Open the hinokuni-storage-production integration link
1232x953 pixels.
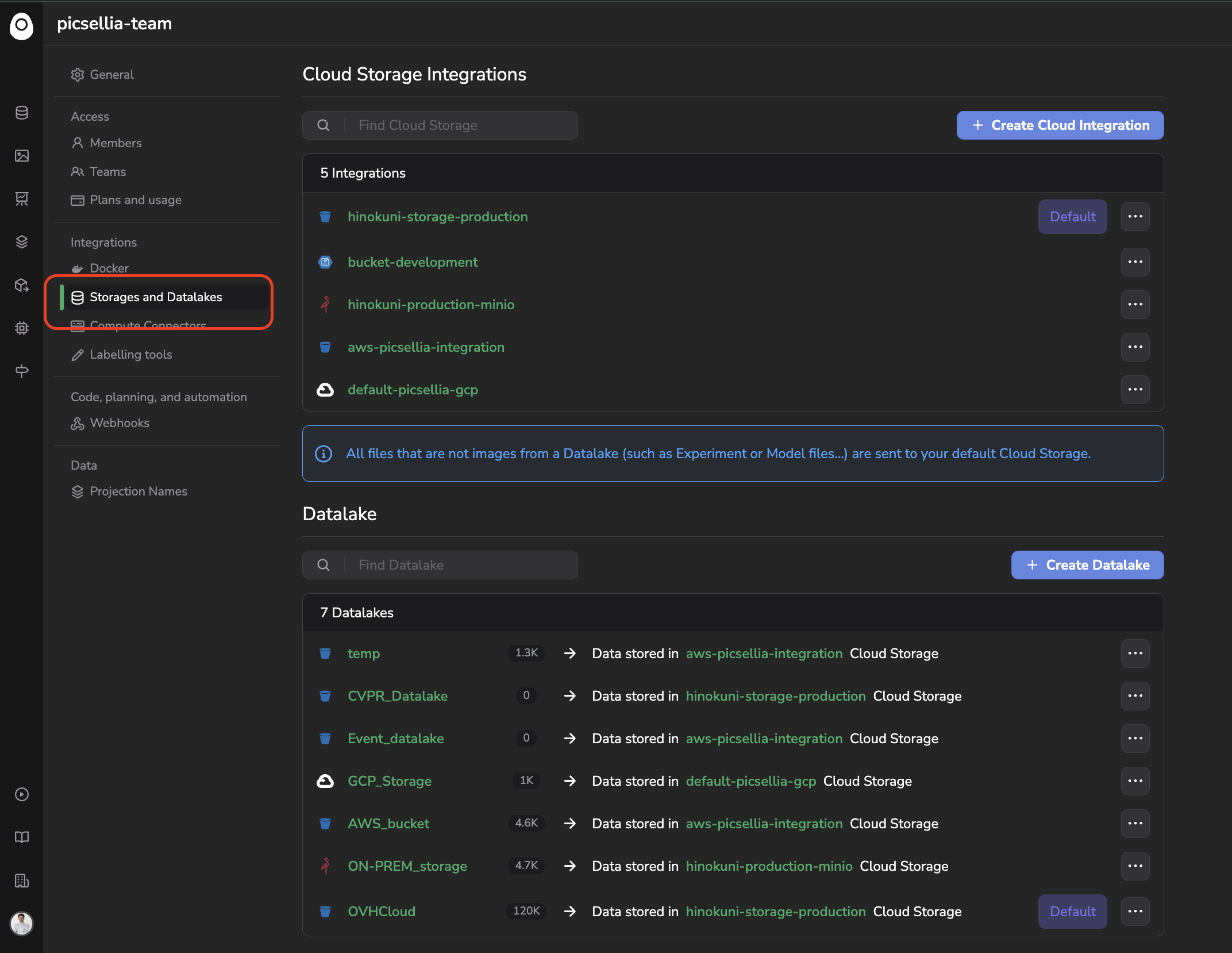coord(438,217)
